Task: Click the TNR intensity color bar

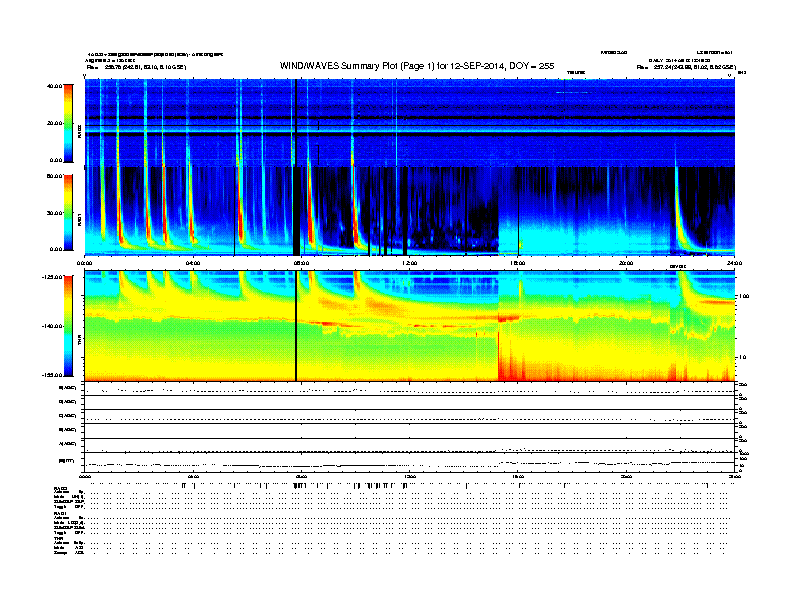Action: tap(68, 326)
